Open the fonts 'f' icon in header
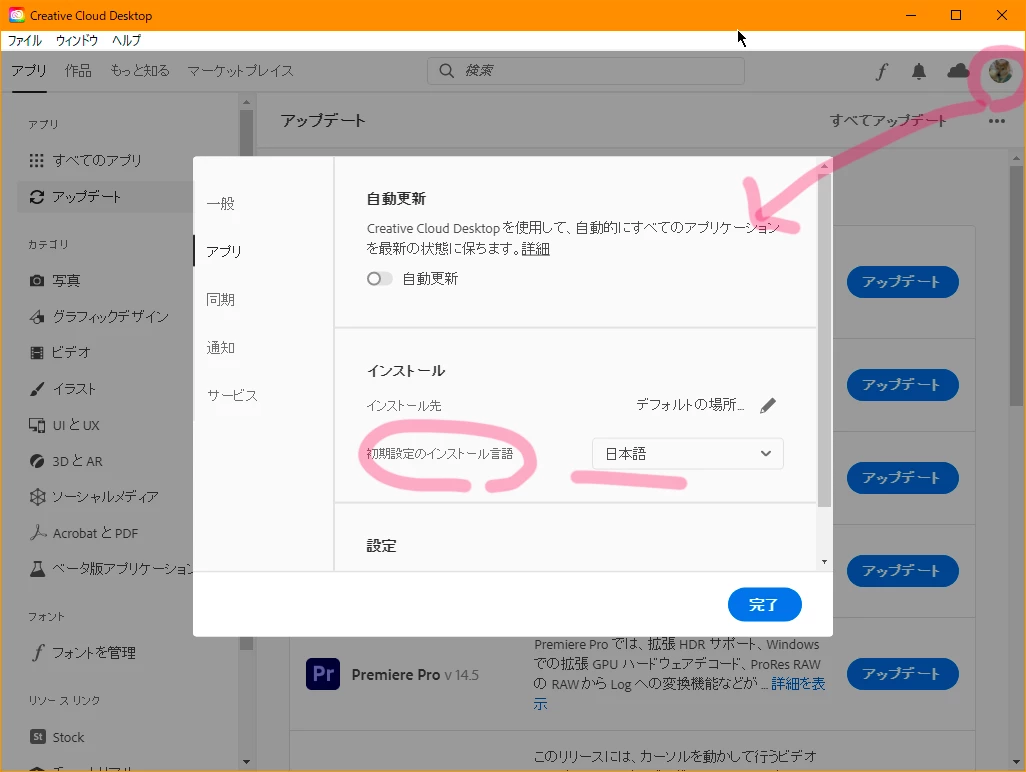1026x772 pixels. point(881,71)
